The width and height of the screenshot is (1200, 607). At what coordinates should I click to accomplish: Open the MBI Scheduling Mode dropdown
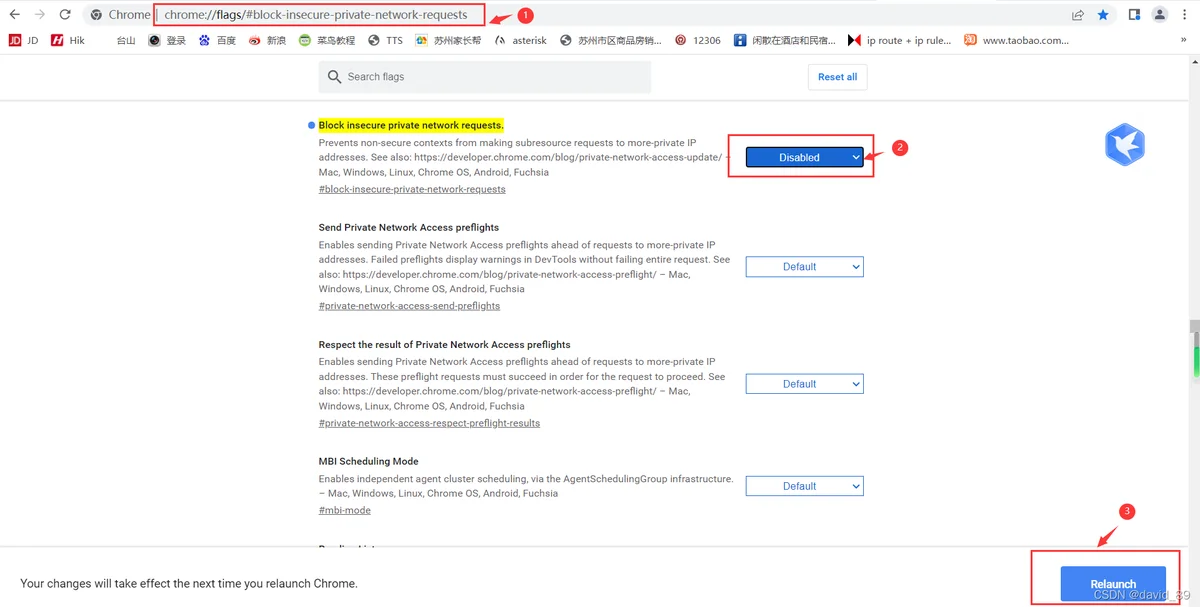(x=804, y=486)
